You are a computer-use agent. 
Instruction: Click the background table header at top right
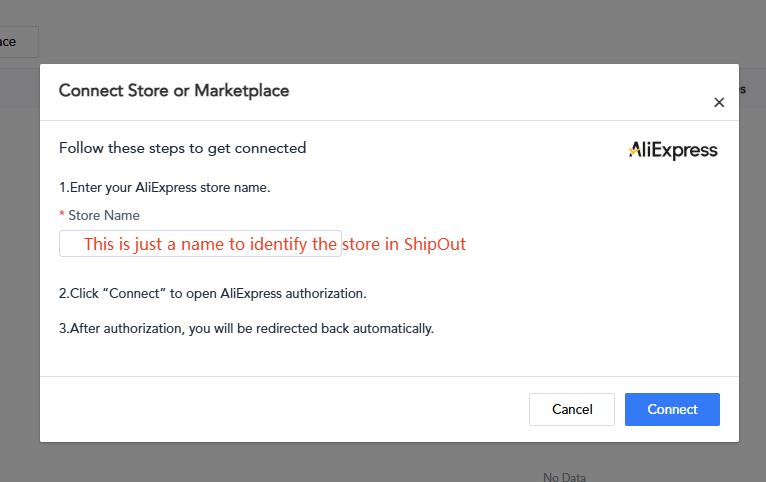coord(752,90)
